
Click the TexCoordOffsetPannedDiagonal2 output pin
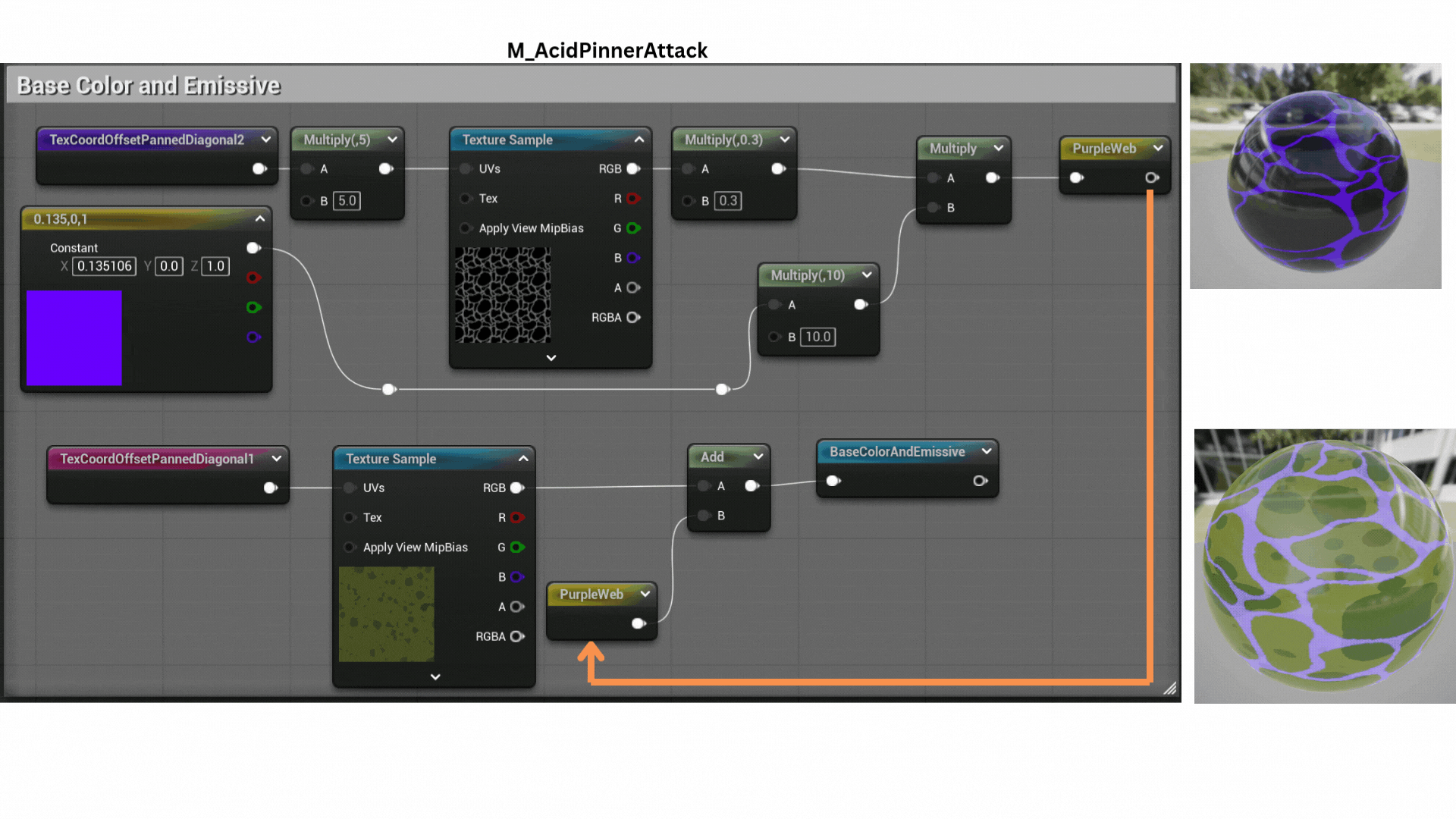coord(259,168)
